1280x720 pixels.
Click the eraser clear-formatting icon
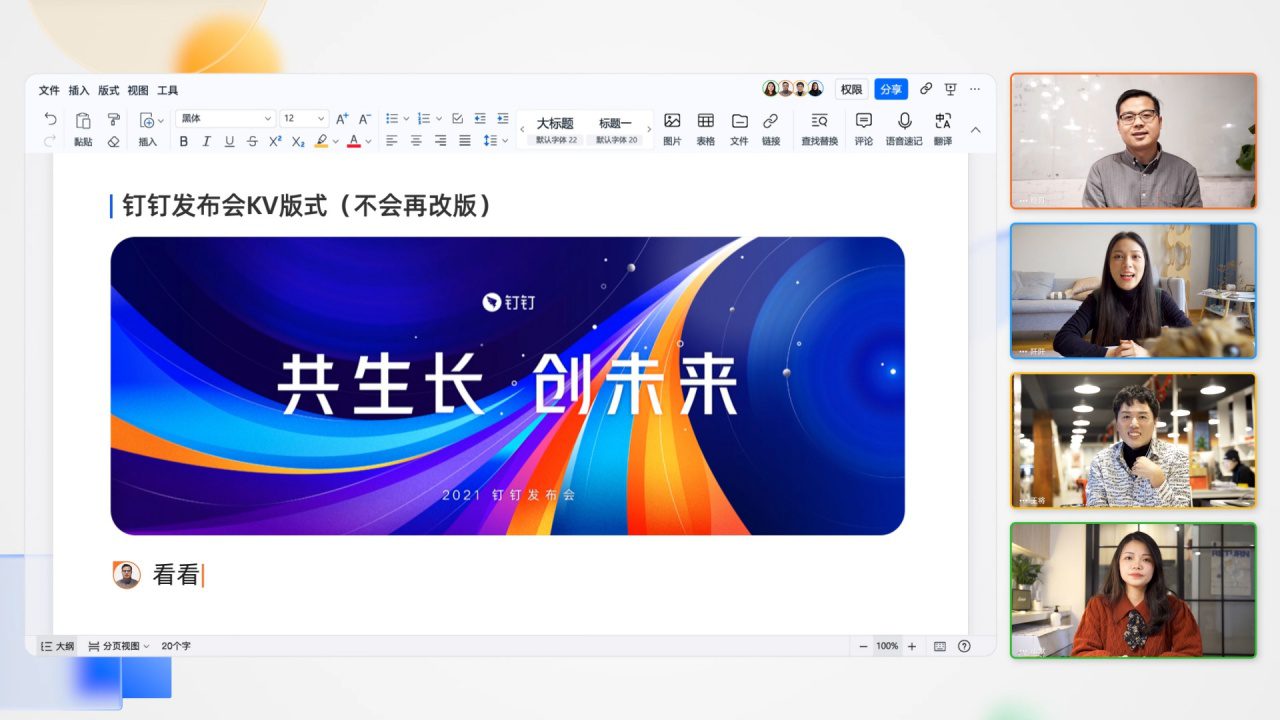pos(113,142)
